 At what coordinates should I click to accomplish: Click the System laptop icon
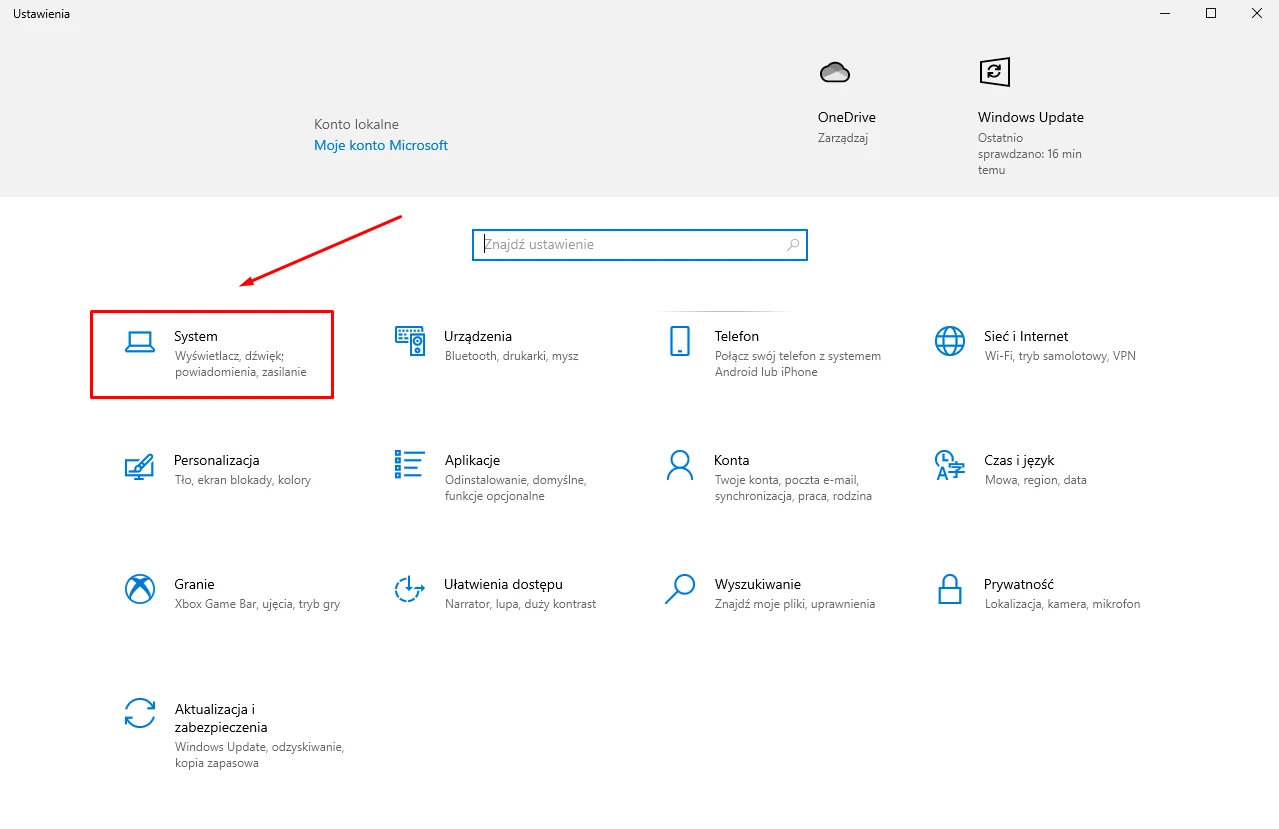(x=140, y=342)
